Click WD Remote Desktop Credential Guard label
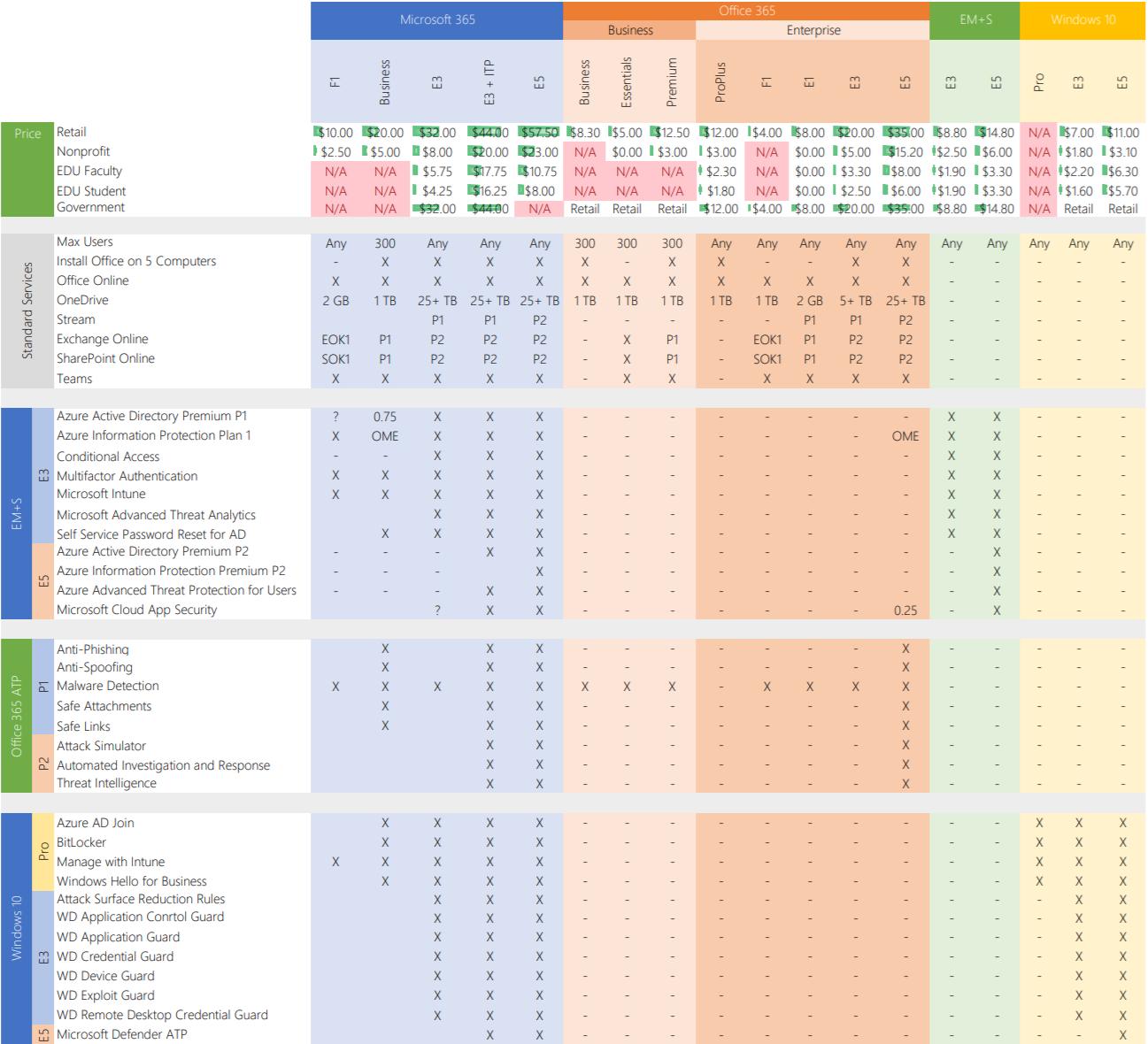The image size is (1148, 1044). (x=162, y=1015)
